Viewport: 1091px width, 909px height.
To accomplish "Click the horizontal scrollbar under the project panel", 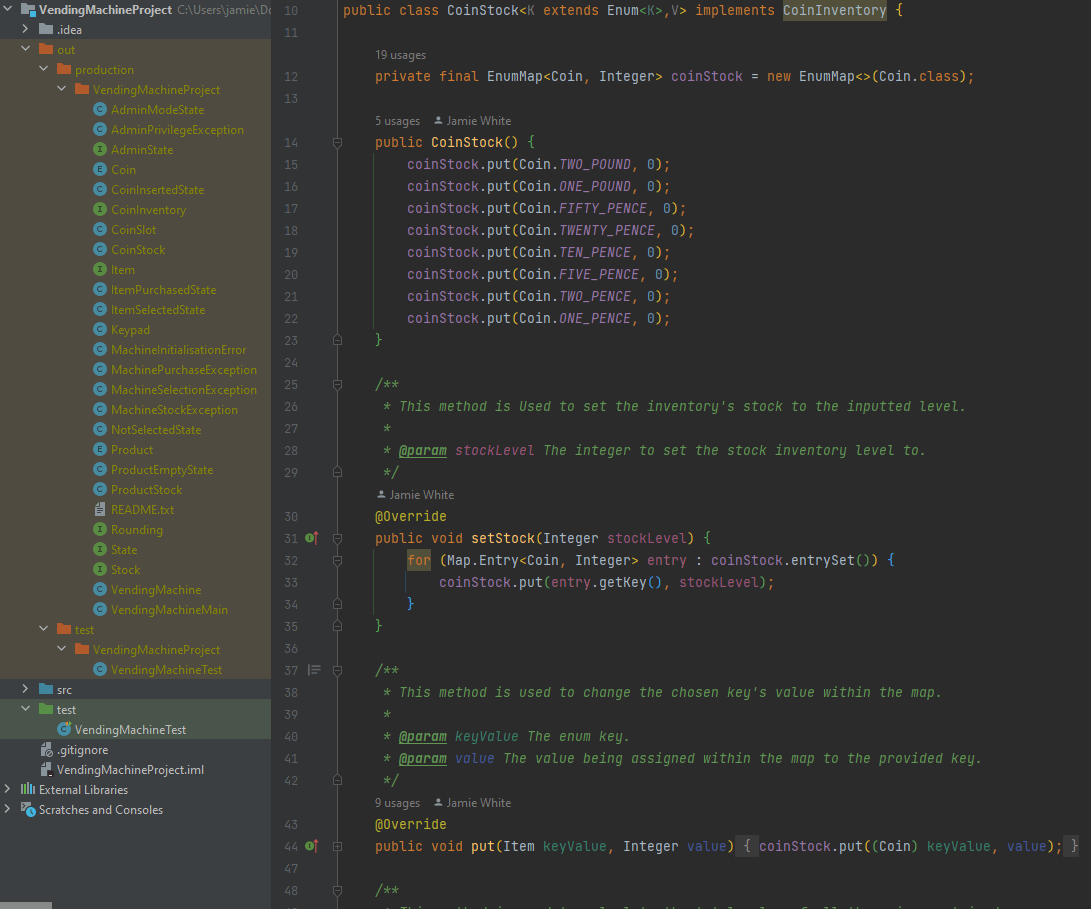I will [x=26, y=906].
